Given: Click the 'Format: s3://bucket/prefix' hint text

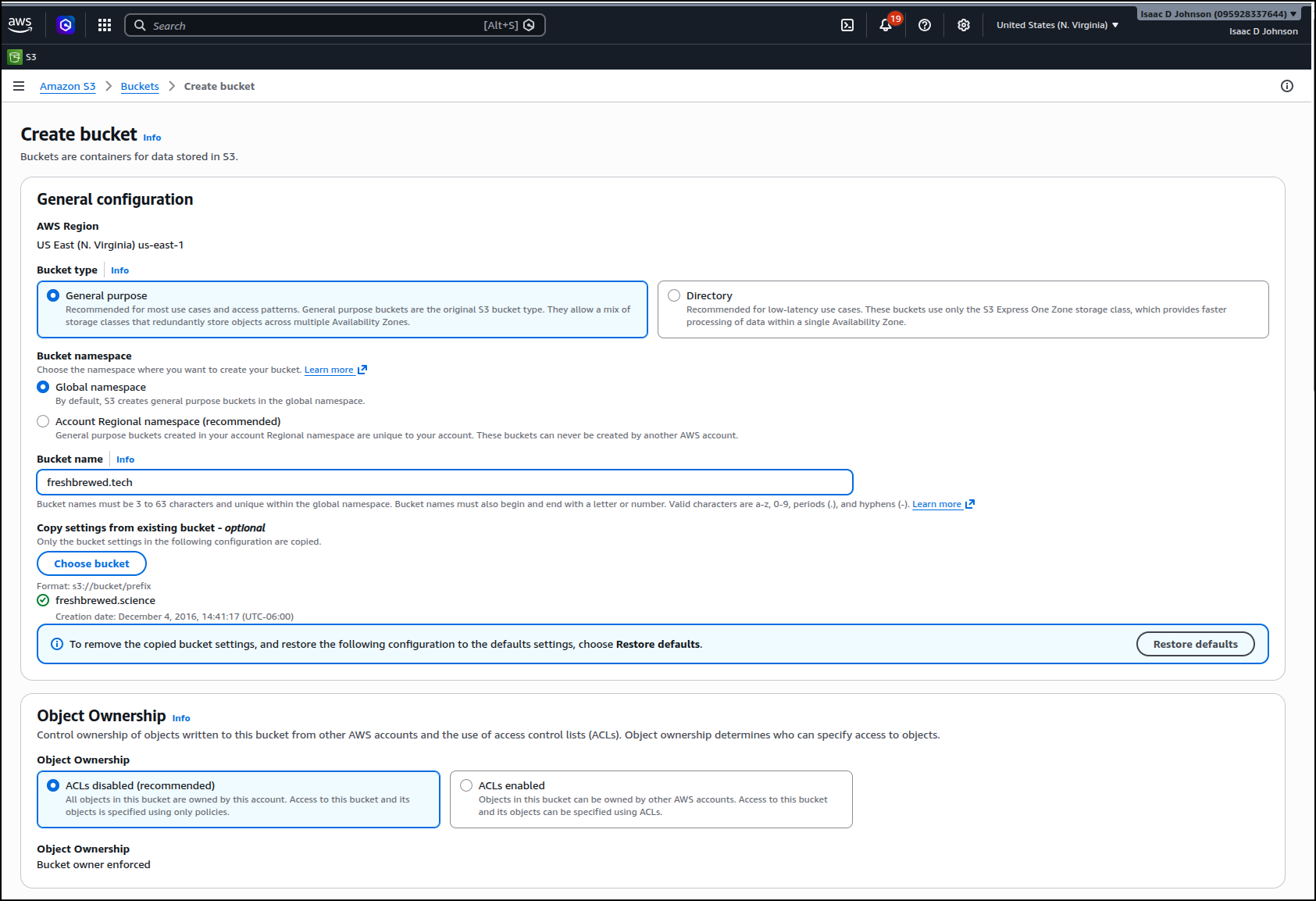Looking at the screenshot, I should pos(94,586).
